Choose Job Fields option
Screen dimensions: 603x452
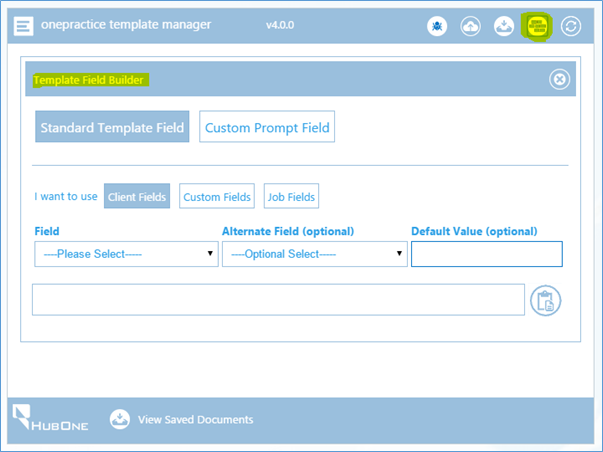coord(291,196)
